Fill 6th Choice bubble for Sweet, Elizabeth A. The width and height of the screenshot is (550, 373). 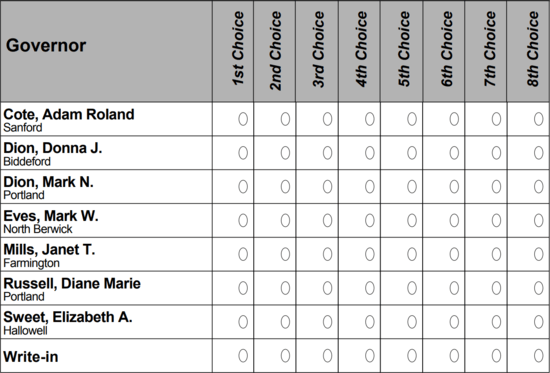coord(454,322)
